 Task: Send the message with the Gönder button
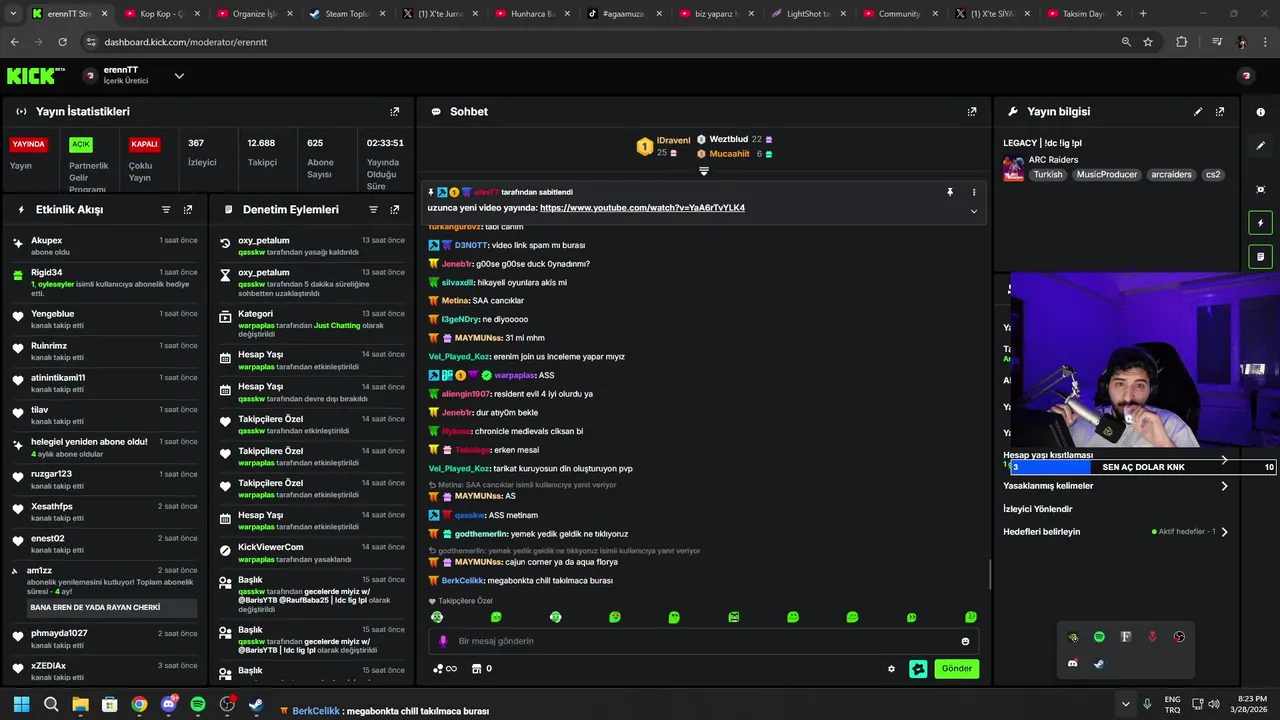tap(957, 669)
